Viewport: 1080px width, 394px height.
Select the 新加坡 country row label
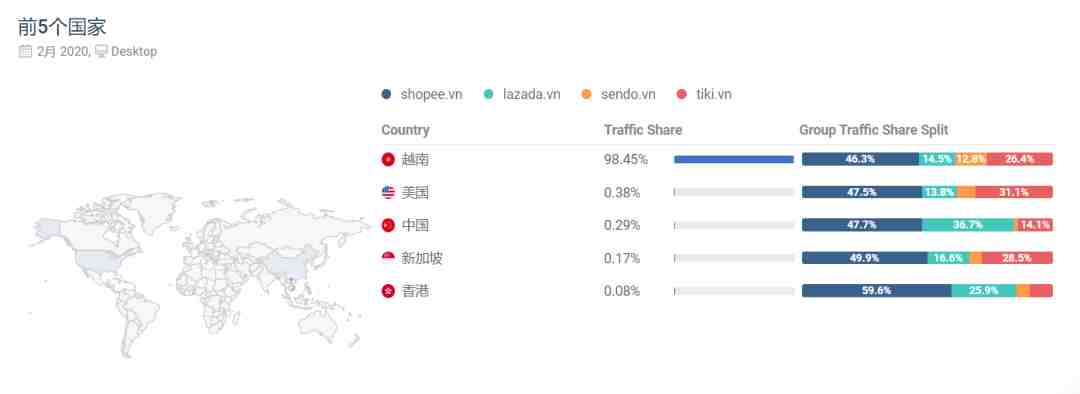coord(422,258)
